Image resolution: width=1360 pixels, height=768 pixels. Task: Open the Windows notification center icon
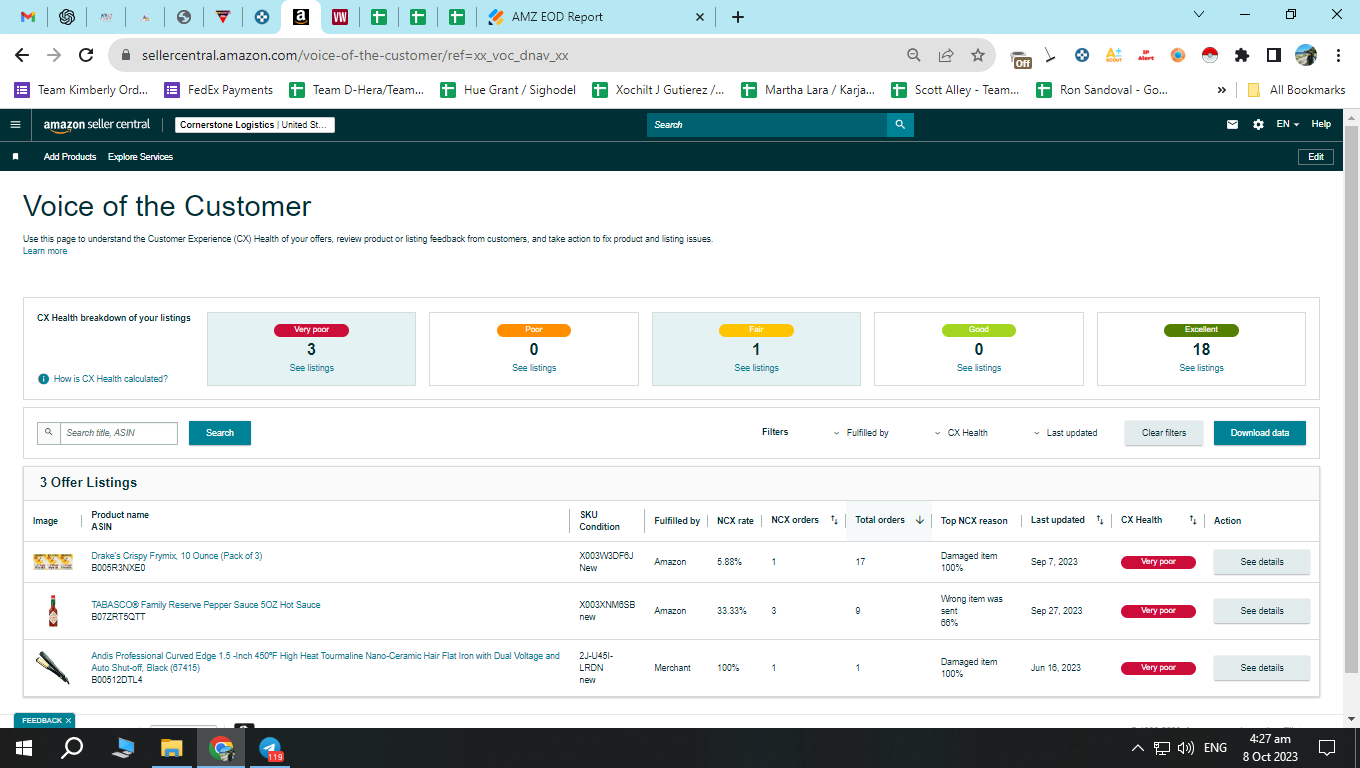pyautogui.click(x=1327, y=748)
